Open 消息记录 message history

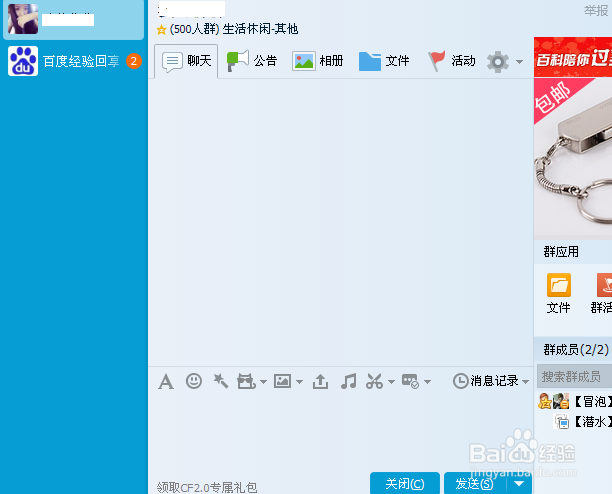(x=486, y=381)
